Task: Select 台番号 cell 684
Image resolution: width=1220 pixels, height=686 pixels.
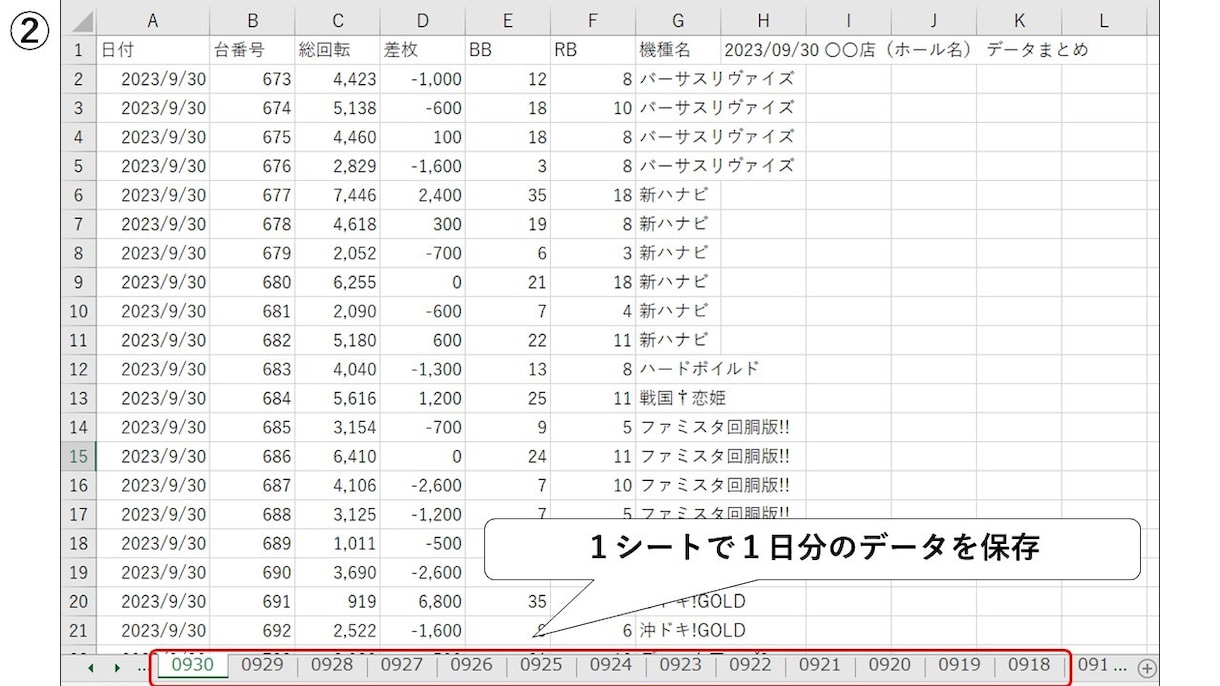Action: coord(253,398)
